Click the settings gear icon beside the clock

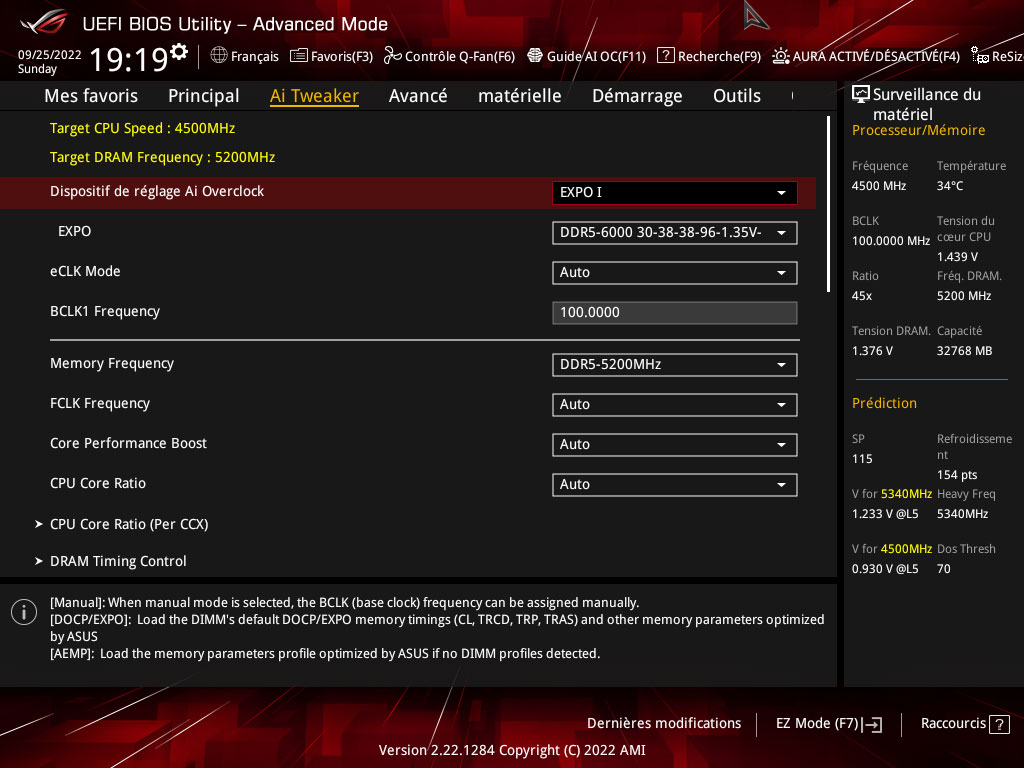[x=179, y=52]
